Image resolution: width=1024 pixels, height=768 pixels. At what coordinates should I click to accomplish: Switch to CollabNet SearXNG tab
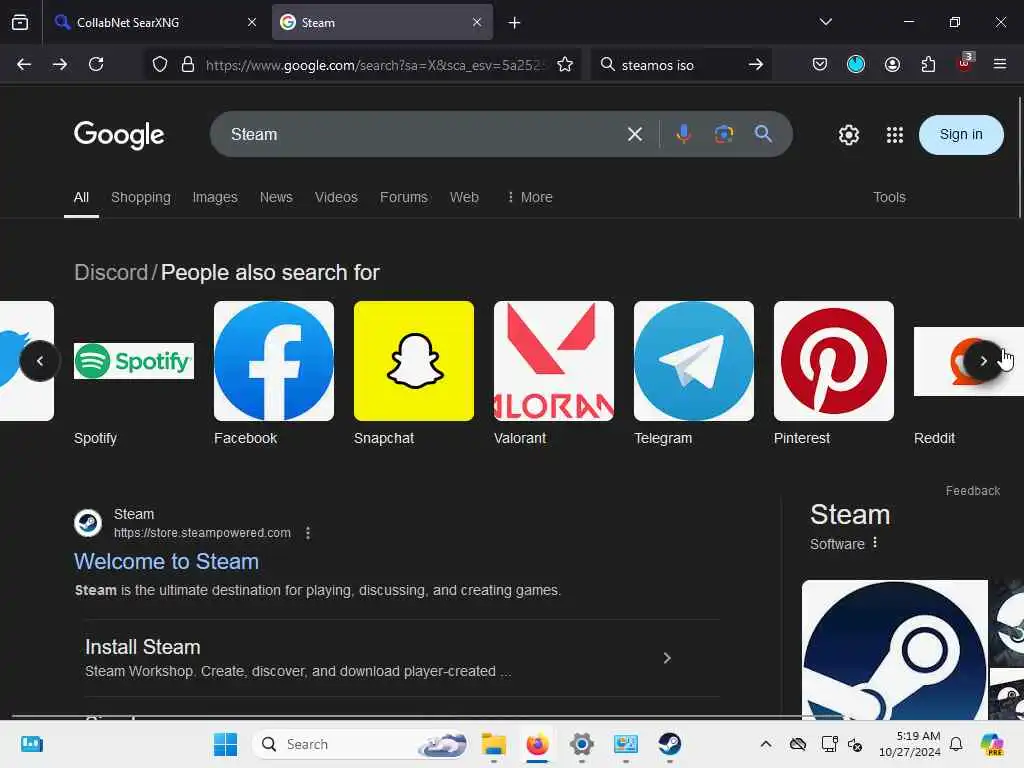[x=155, y=22]
